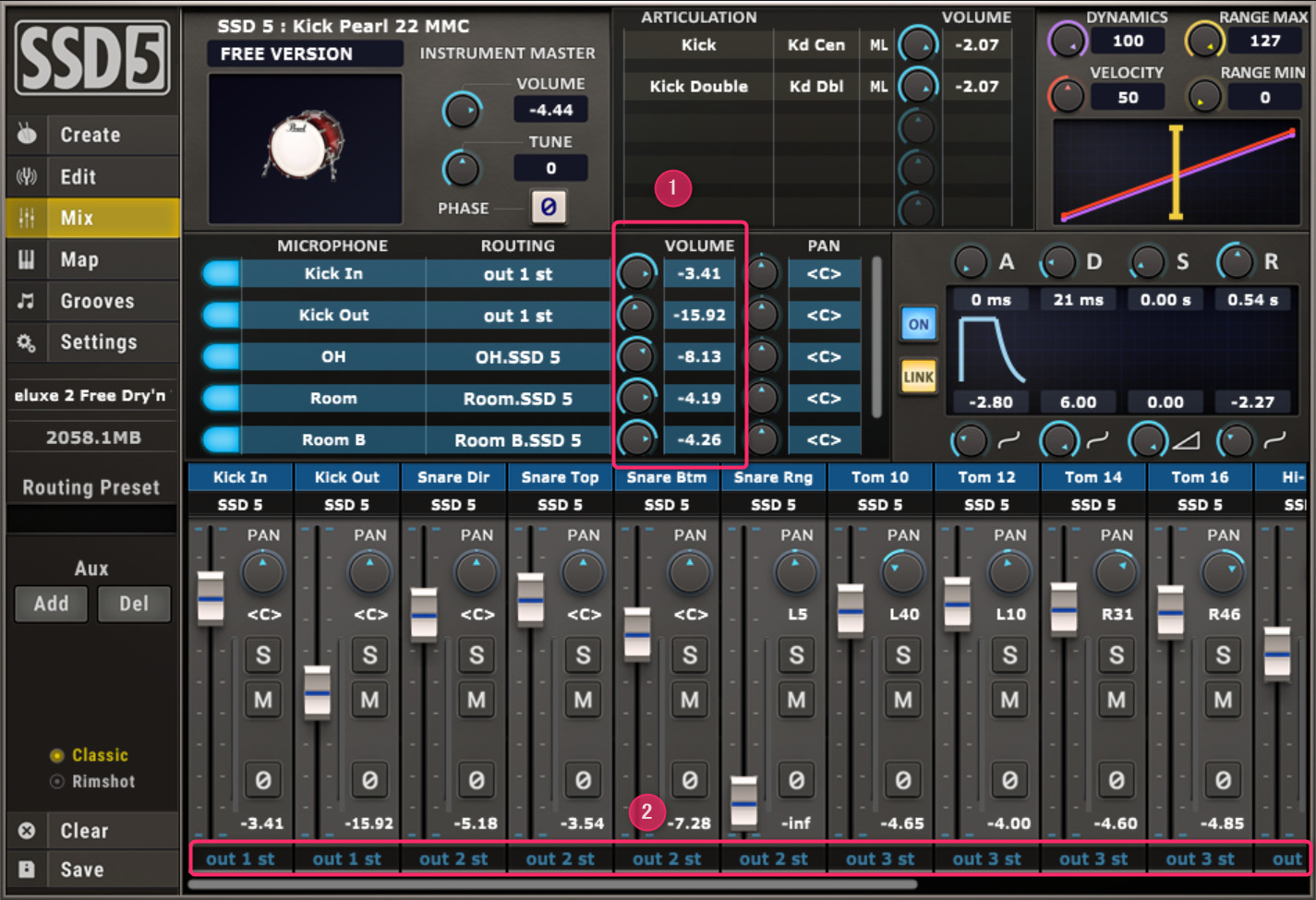Viewport: 1316px width, 900px height.
Task: Select the Classic radio button
Action: point(56,755)
